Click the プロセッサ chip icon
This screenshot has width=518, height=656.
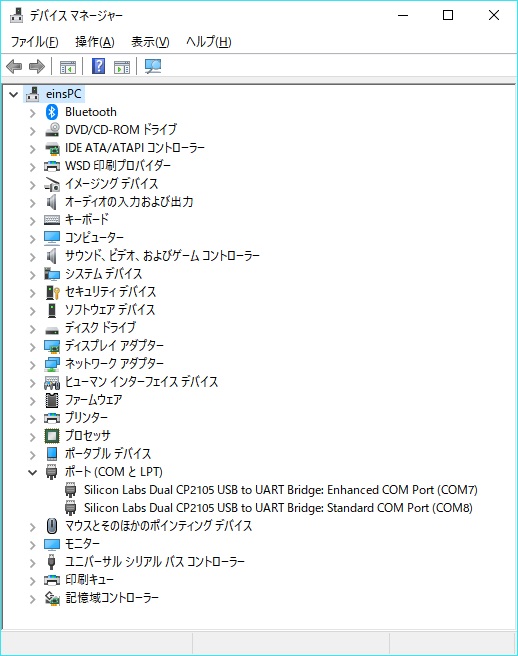click(52, 436)
